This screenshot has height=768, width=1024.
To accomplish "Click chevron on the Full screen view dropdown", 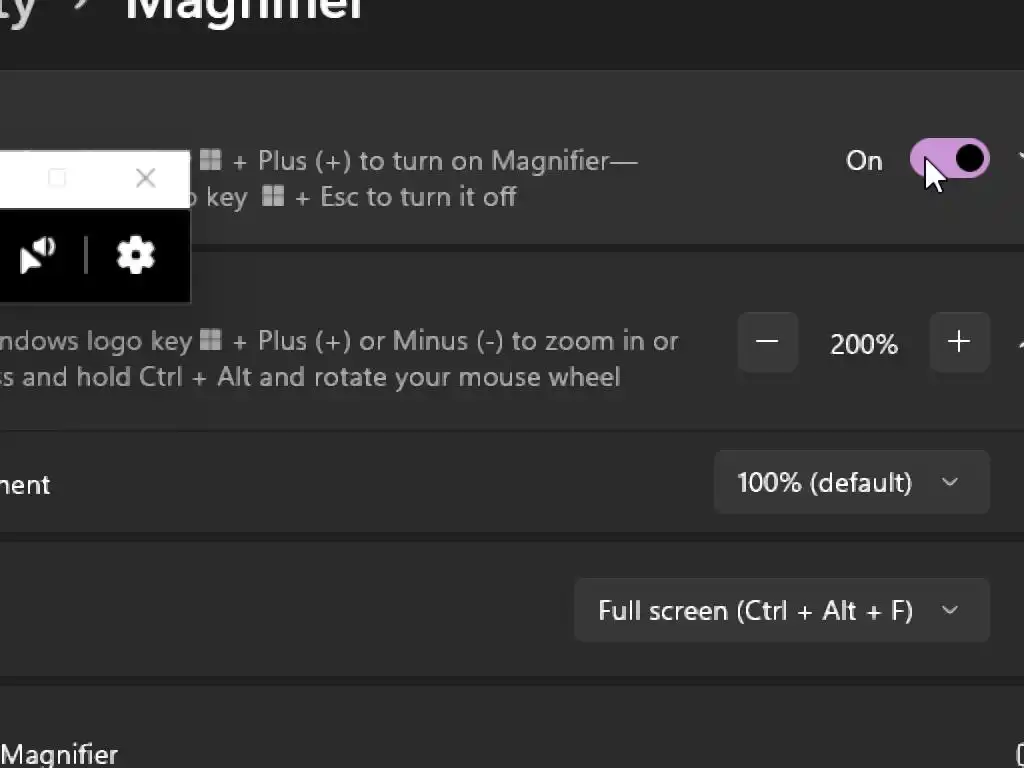I will pyautogui.click(x=950, y=610).
